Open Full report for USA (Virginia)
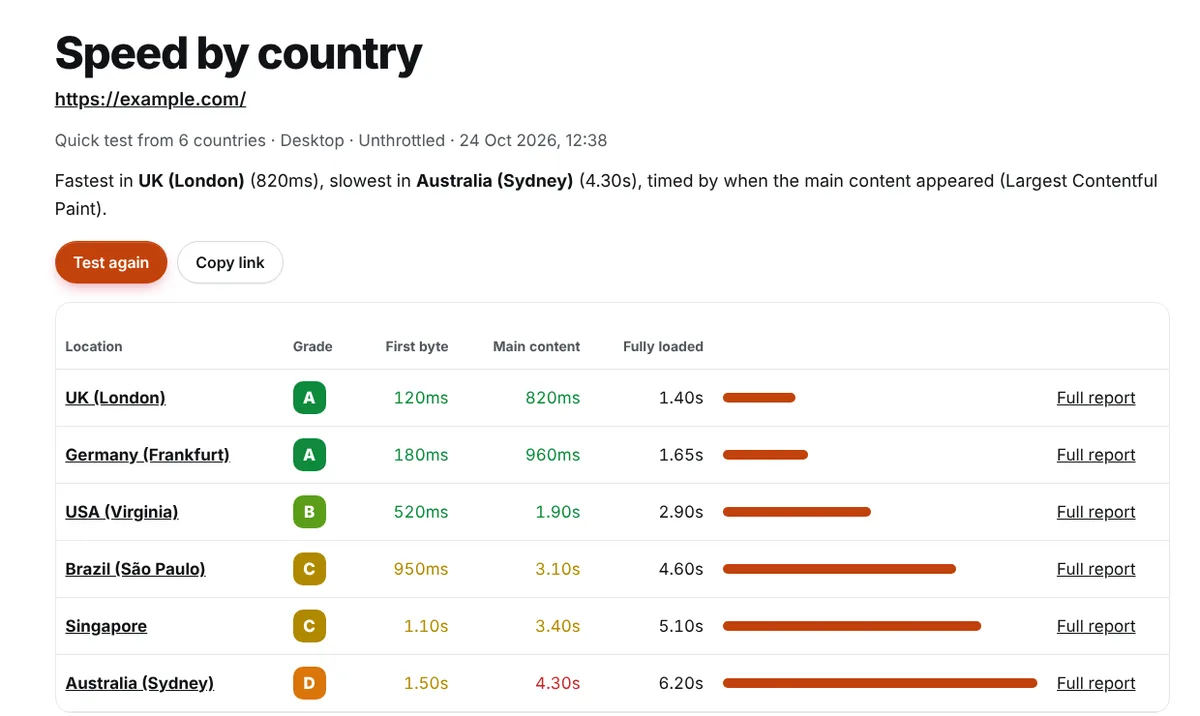The image size is (1200, 716). (1096, 512)
